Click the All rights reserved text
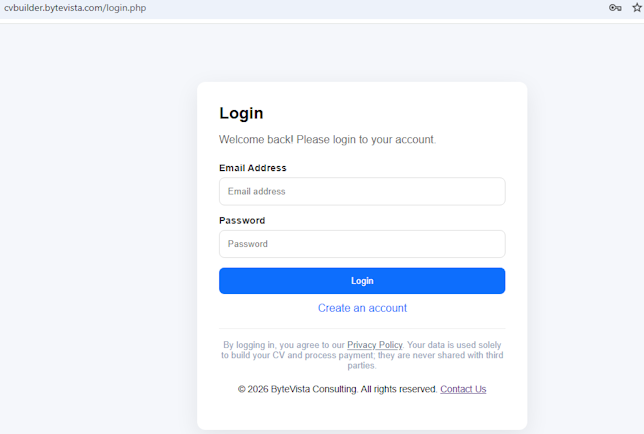The image size is (644, 434). click(x=398, y=389)
